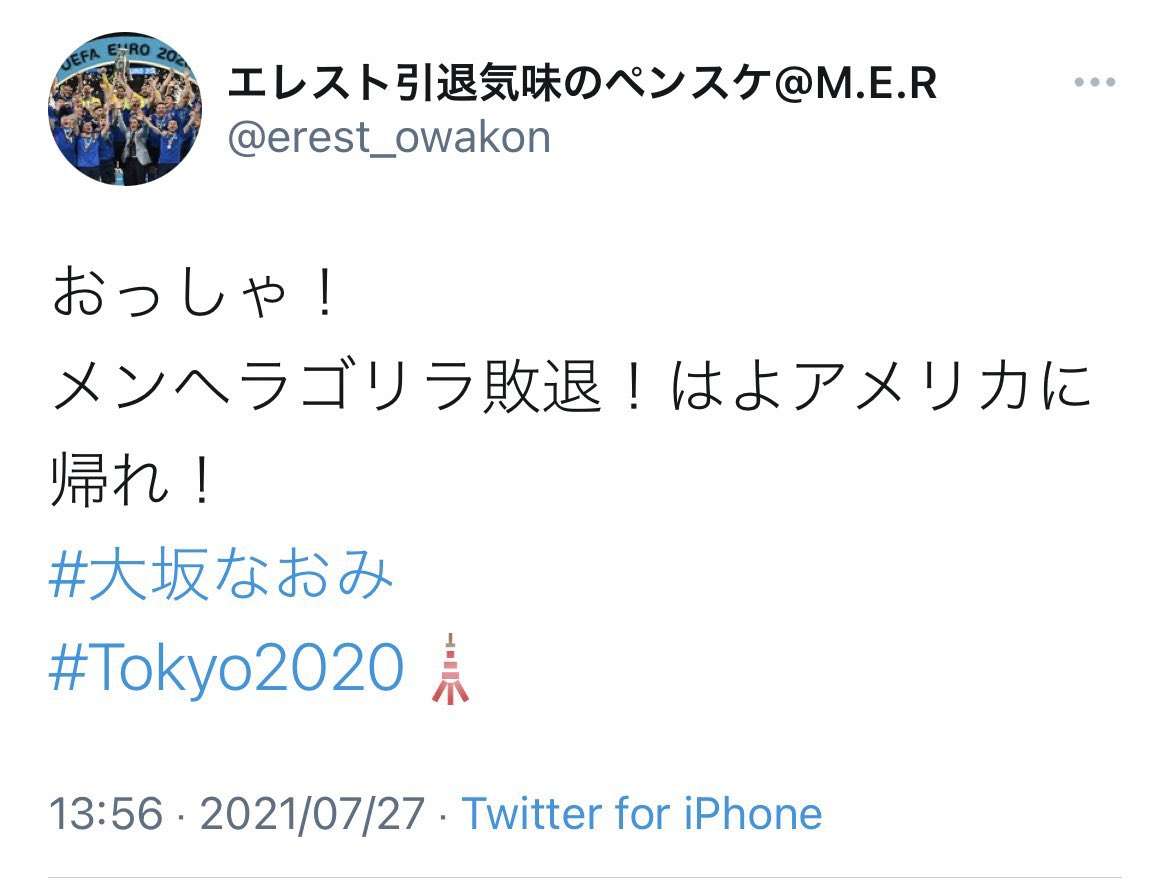Click the はよアメリカに text portion

882,386
